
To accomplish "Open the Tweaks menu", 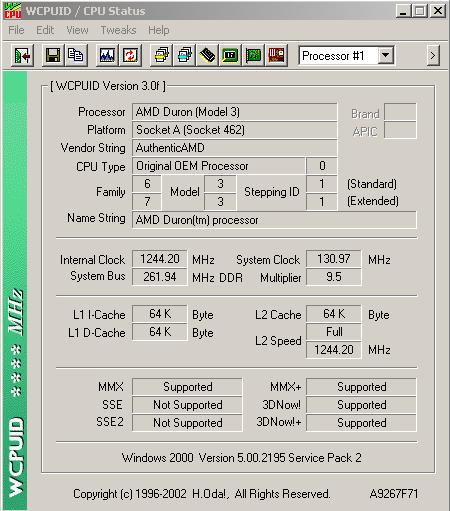I will pos(118,30).
